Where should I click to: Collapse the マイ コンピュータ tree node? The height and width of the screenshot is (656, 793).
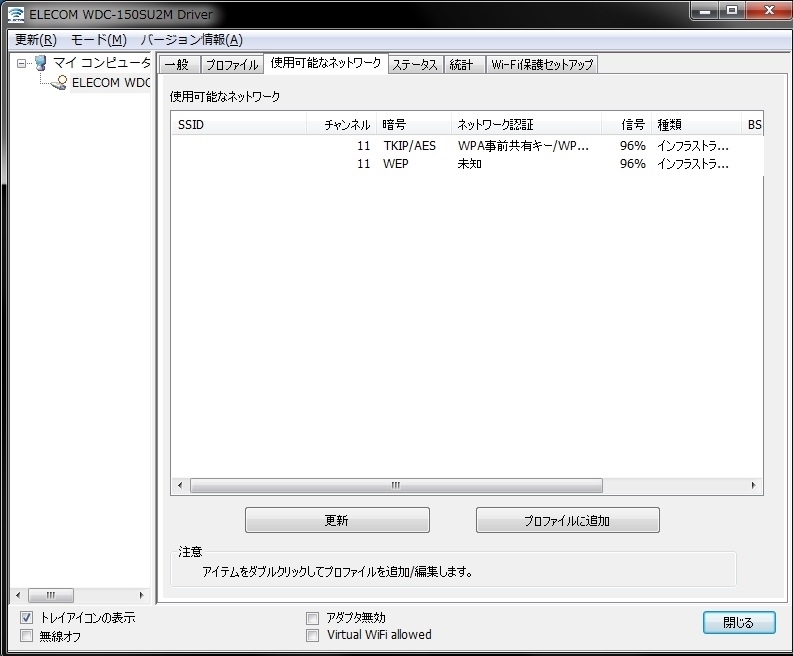pos(21,64)
